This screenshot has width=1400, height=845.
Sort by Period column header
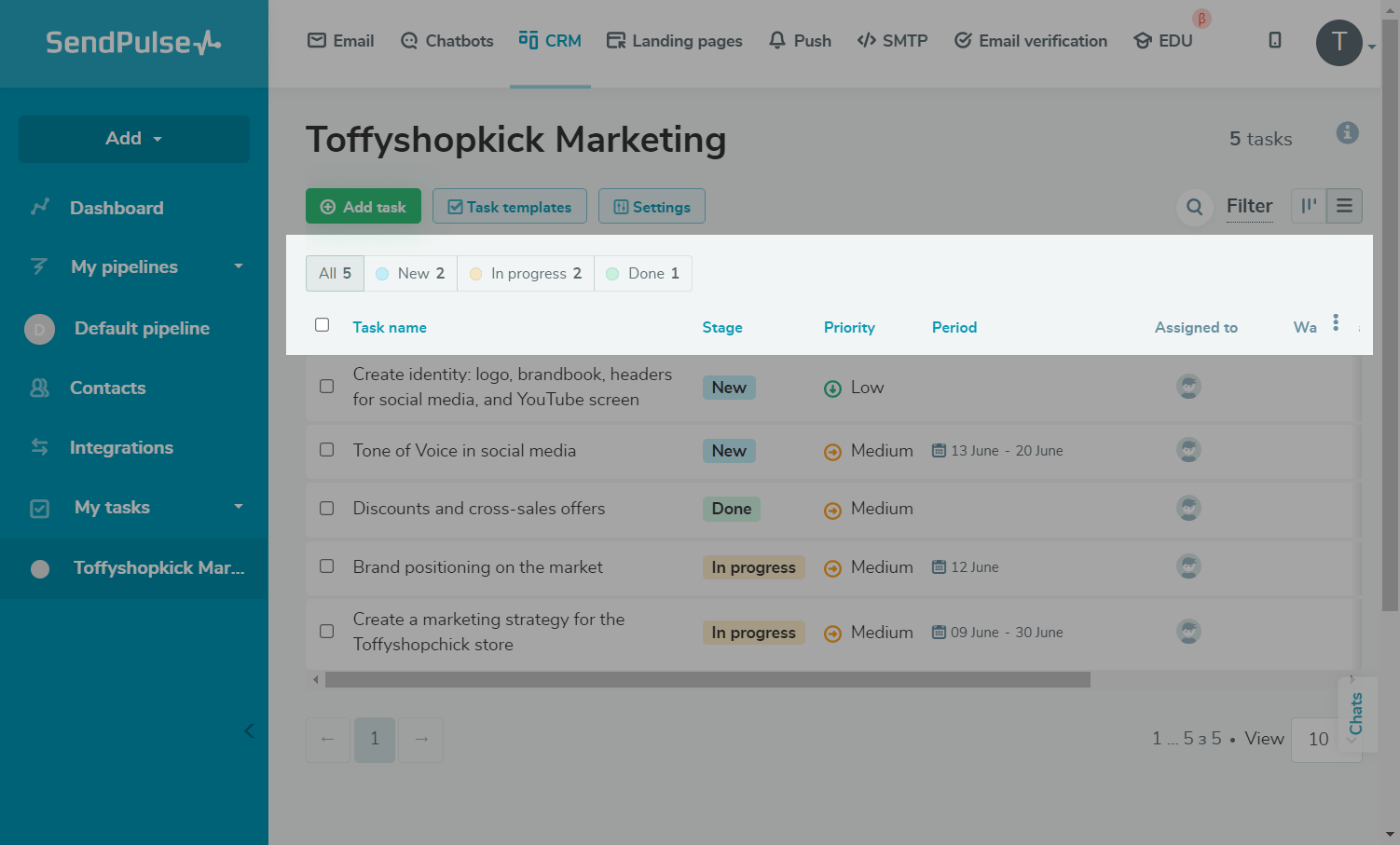pos(954,327)
